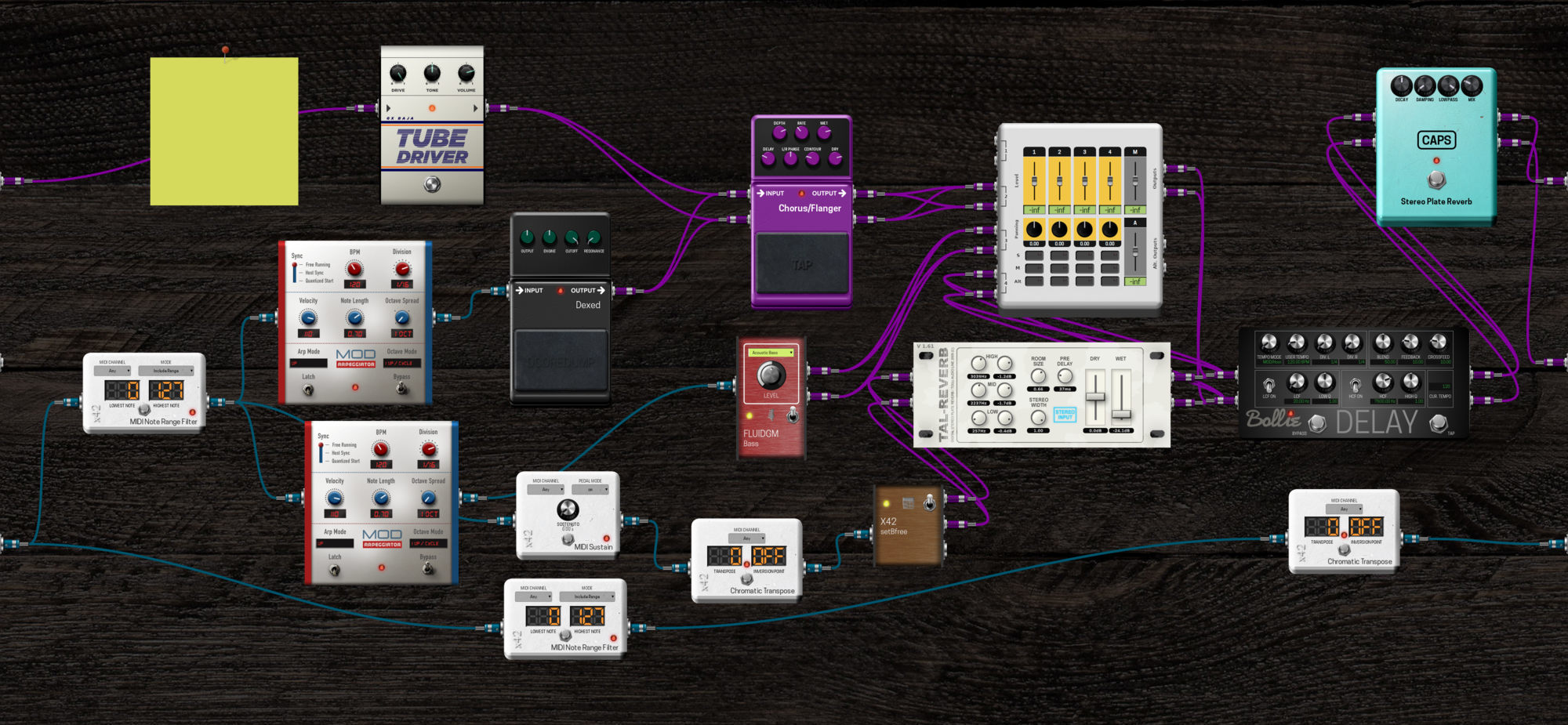Click the Tube Driver VOLUME knob

[466, 74]
